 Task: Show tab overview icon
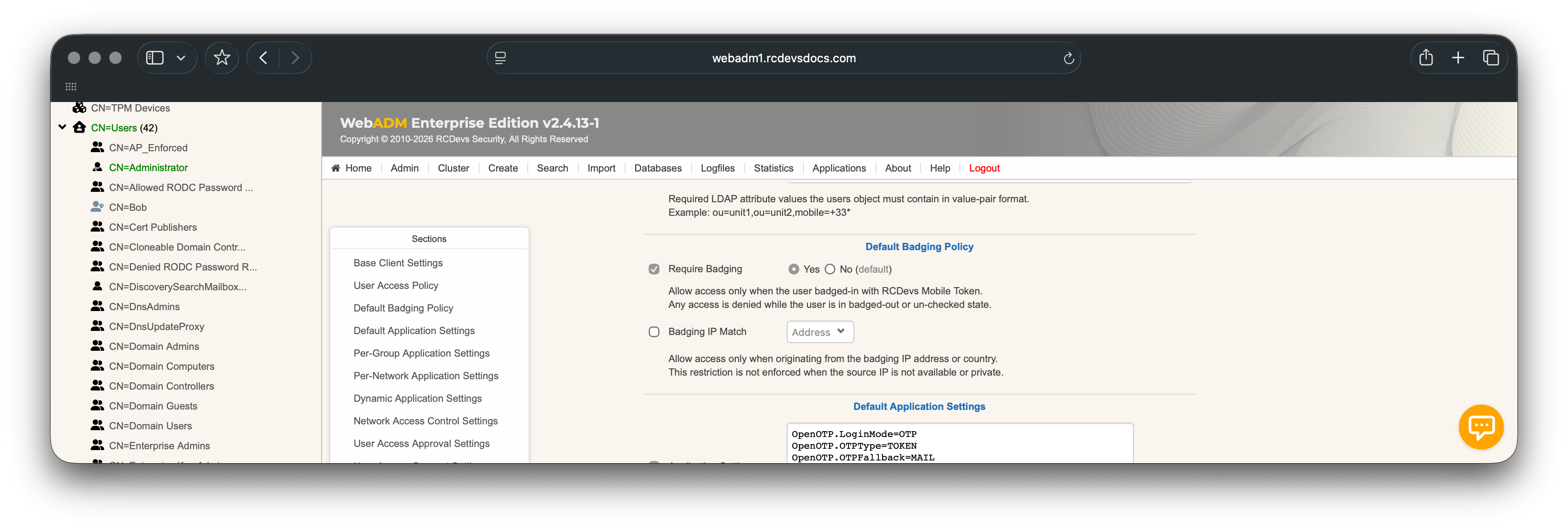coord(1491,58)
